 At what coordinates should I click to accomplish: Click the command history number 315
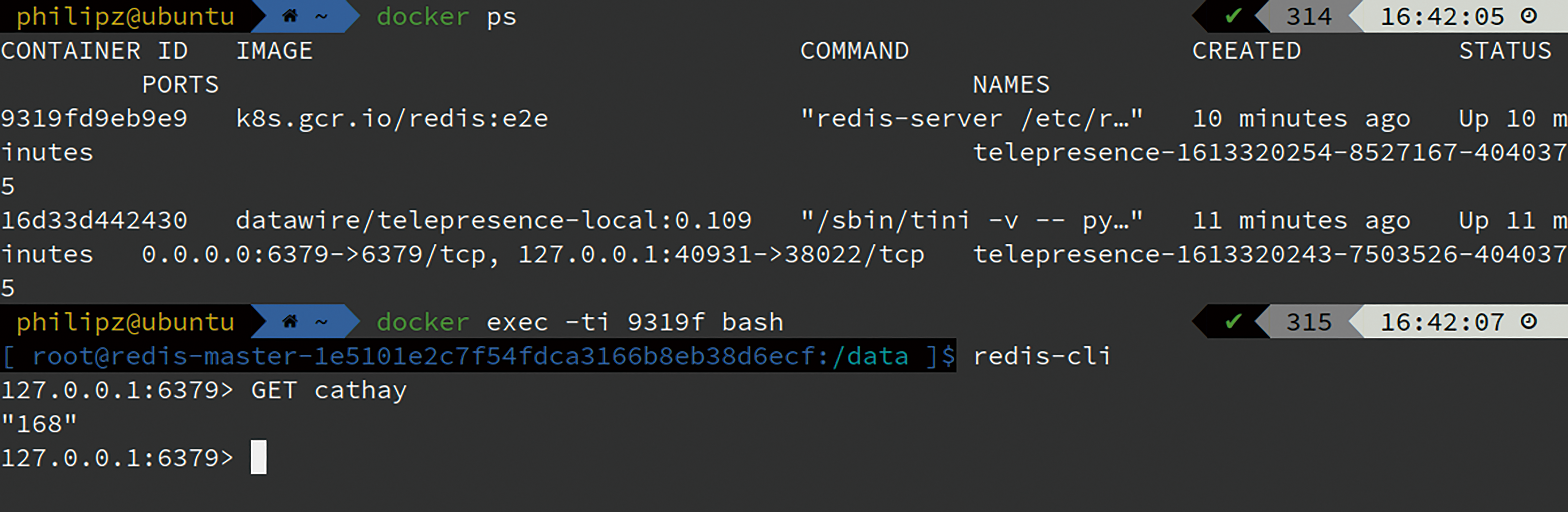1309,322
